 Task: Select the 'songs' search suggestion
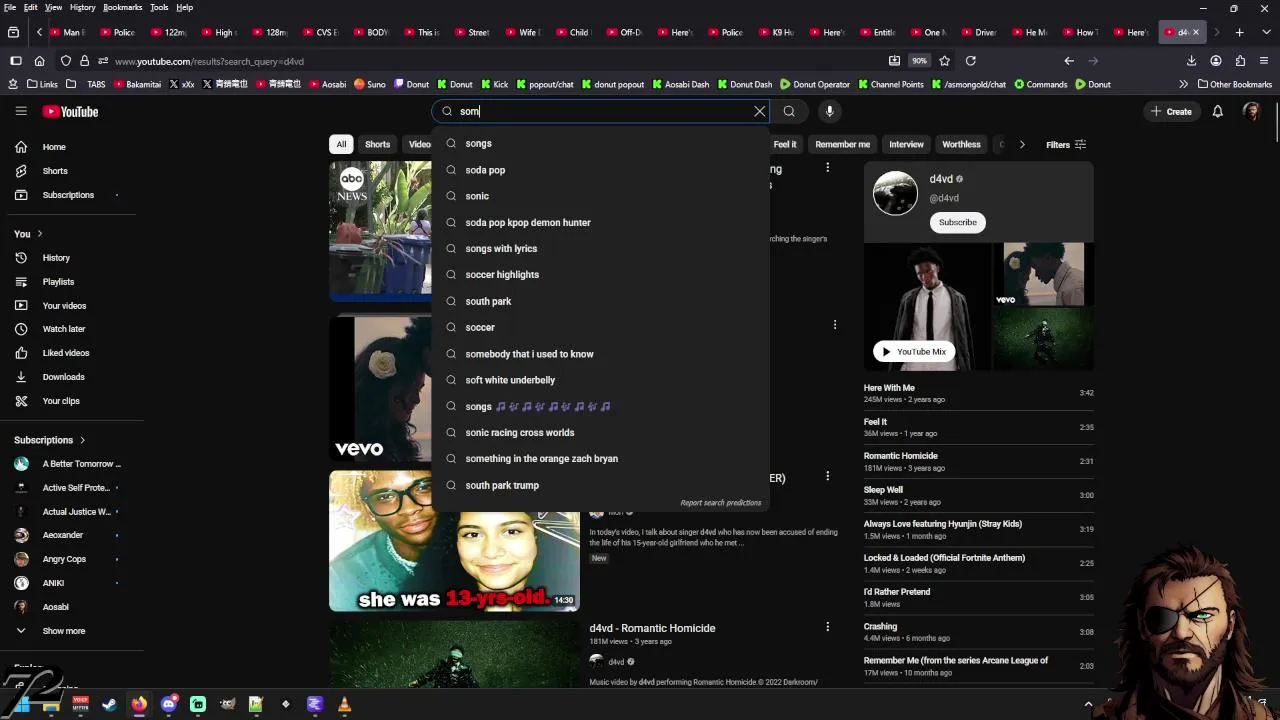600,143
